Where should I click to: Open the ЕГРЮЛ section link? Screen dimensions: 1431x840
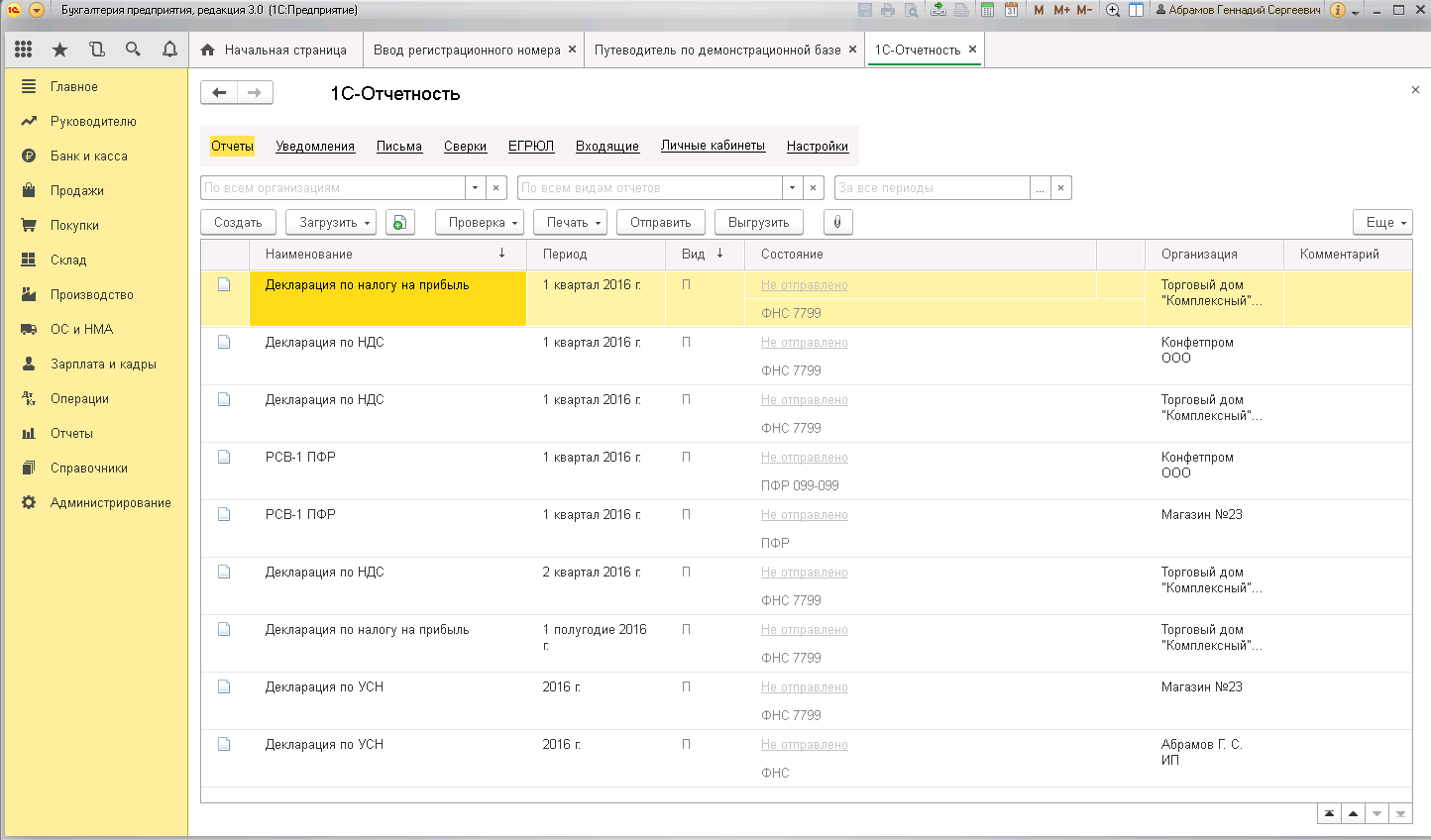531,147
